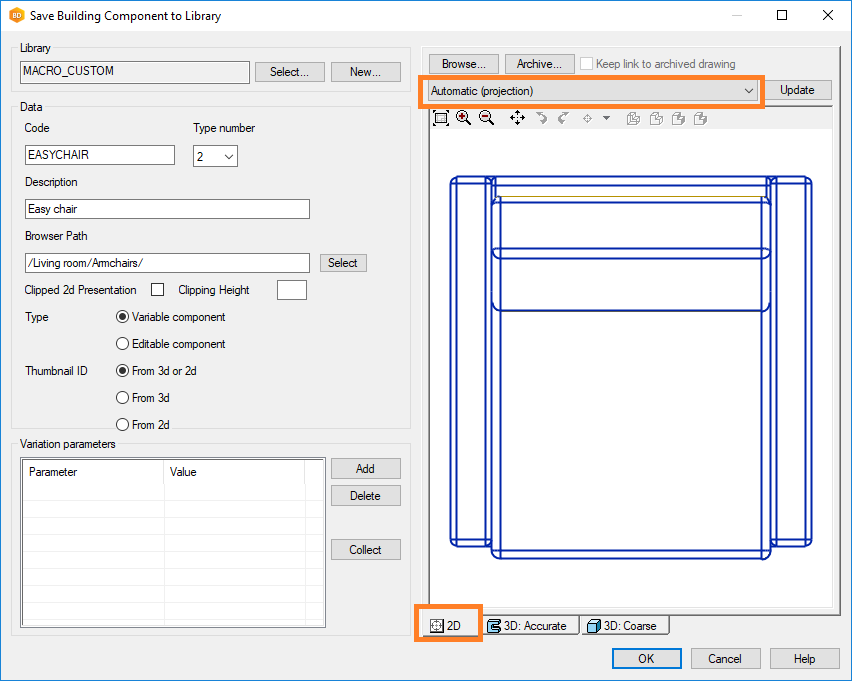
Task: Click the zoom in magnifier icon
Action: (x=464, y=118)
